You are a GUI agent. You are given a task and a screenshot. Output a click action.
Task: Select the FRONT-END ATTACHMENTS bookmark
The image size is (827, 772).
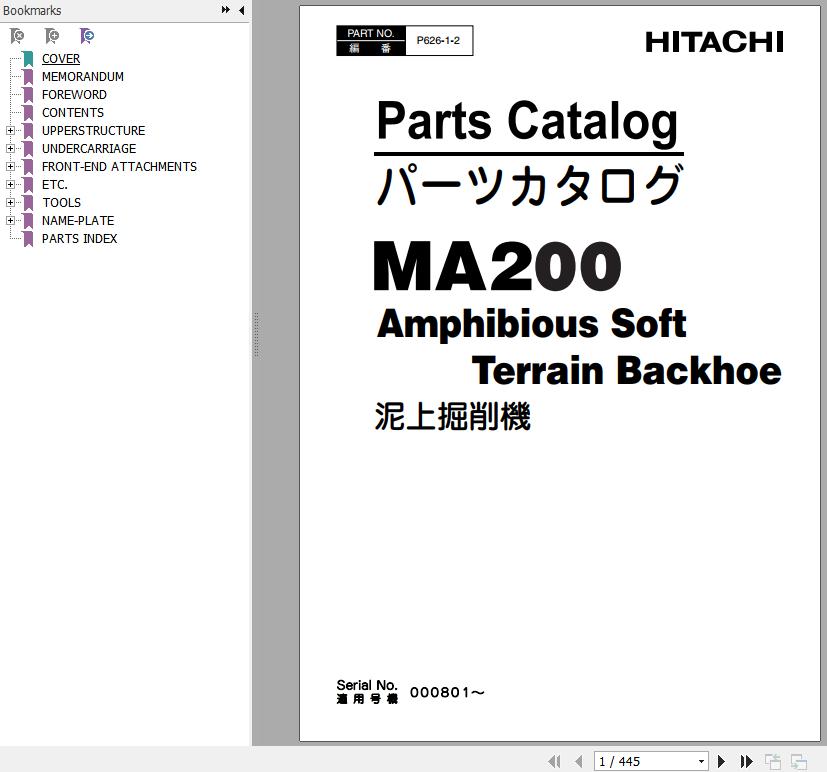[x=119, y=167]
